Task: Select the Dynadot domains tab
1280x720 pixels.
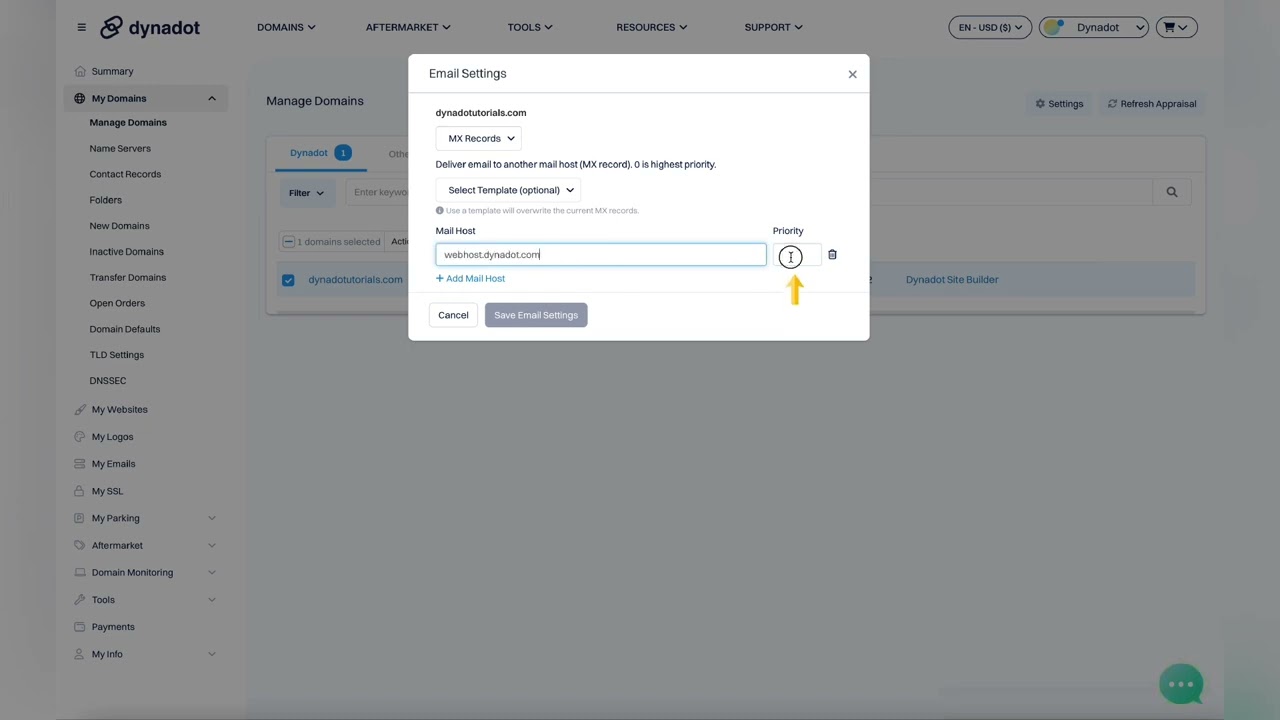Action: click(x=320, y=153)
